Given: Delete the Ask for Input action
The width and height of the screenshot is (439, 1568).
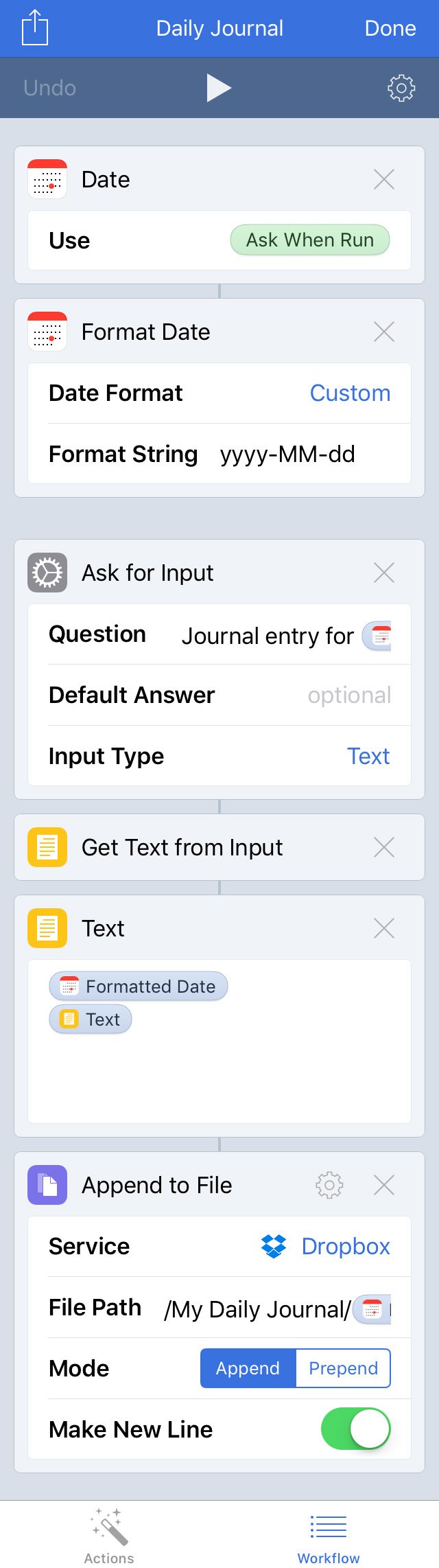Looking at the screenshot, I should click(x=384, y=573).
